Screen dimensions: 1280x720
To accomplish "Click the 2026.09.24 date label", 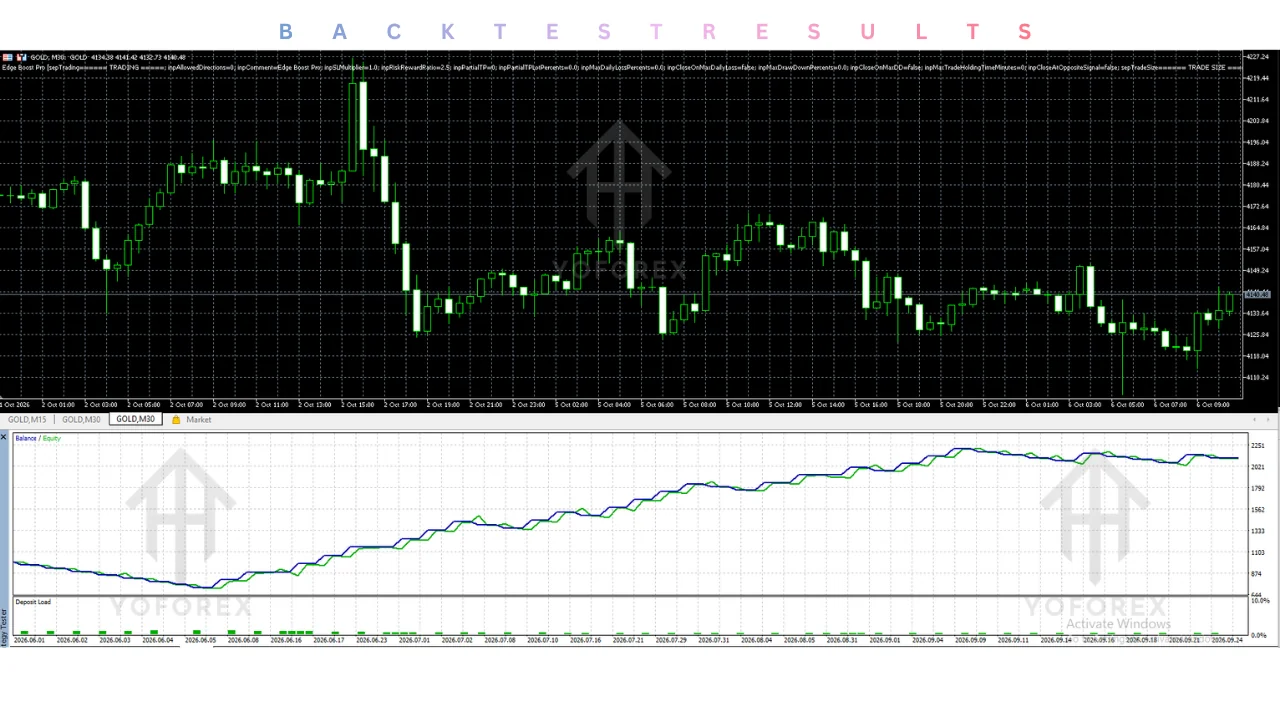I will [1227, 640].
